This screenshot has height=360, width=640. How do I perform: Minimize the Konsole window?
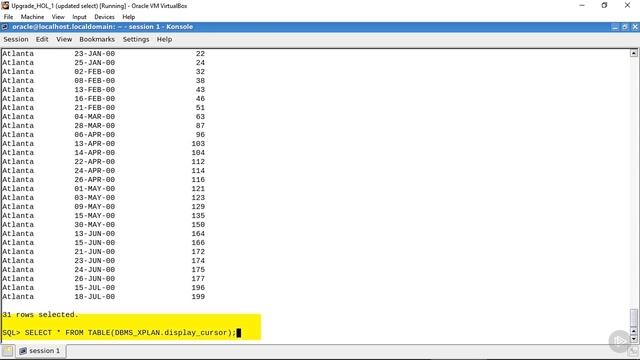coord(615,27)
